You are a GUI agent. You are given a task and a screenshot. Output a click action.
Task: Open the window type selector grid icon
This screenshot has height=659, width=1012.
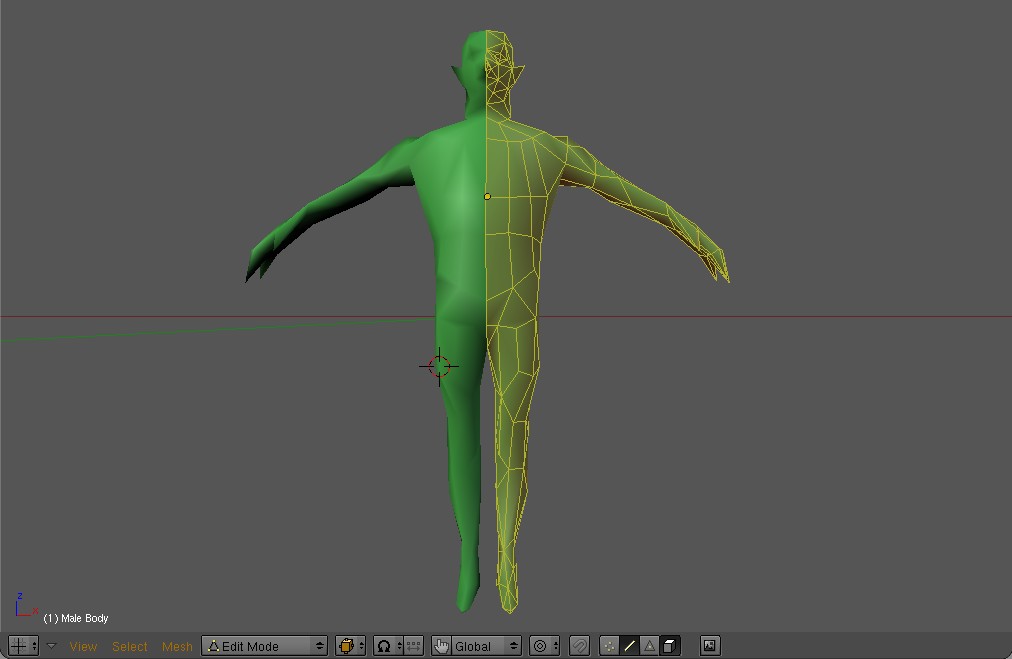click(x=23, y=645)
